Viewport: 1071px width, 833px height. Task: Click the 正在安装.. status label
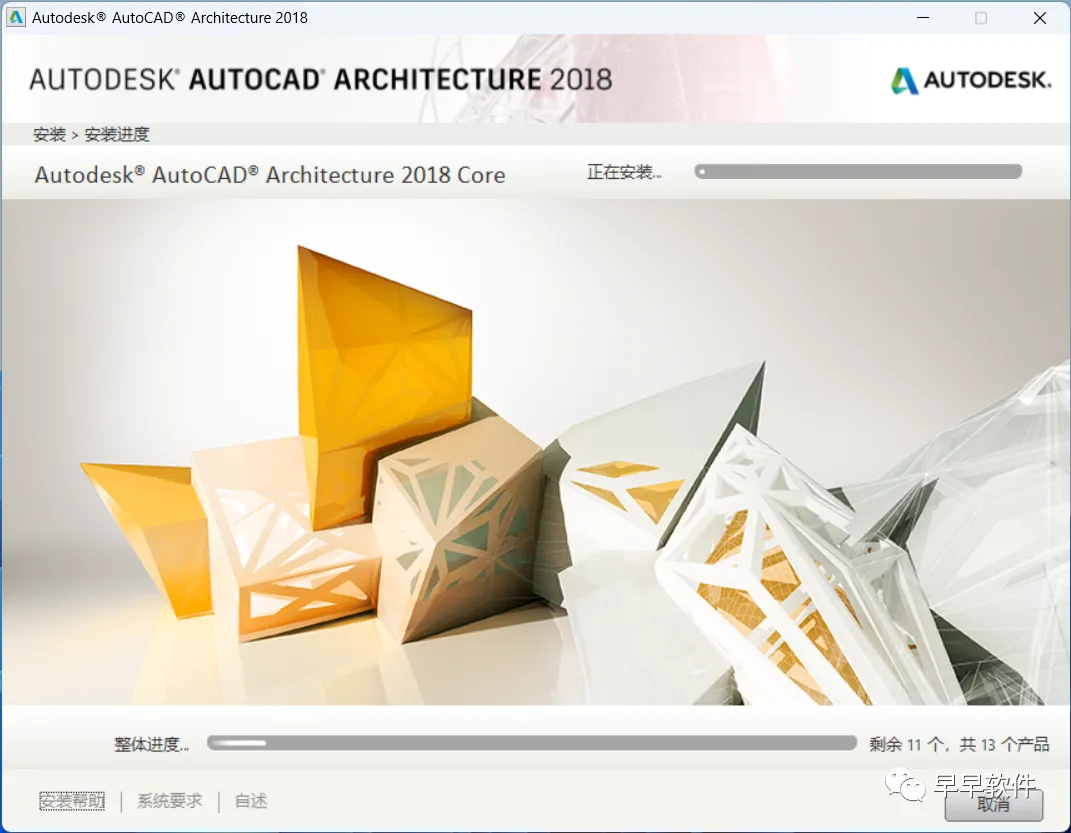click(624, 172)
